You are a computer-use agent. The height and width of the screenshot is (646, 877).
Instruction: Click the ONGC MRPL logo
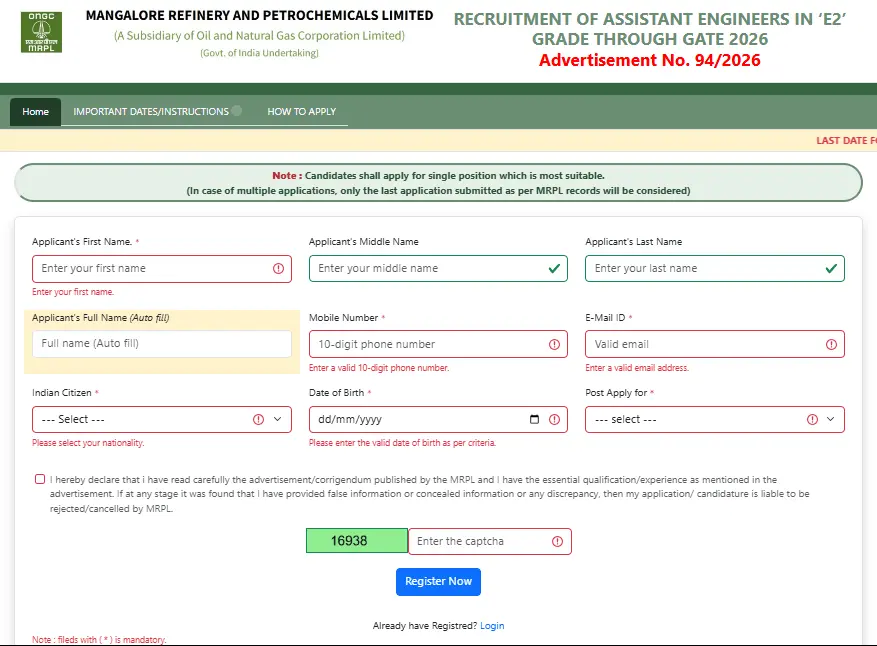(41, 32)
